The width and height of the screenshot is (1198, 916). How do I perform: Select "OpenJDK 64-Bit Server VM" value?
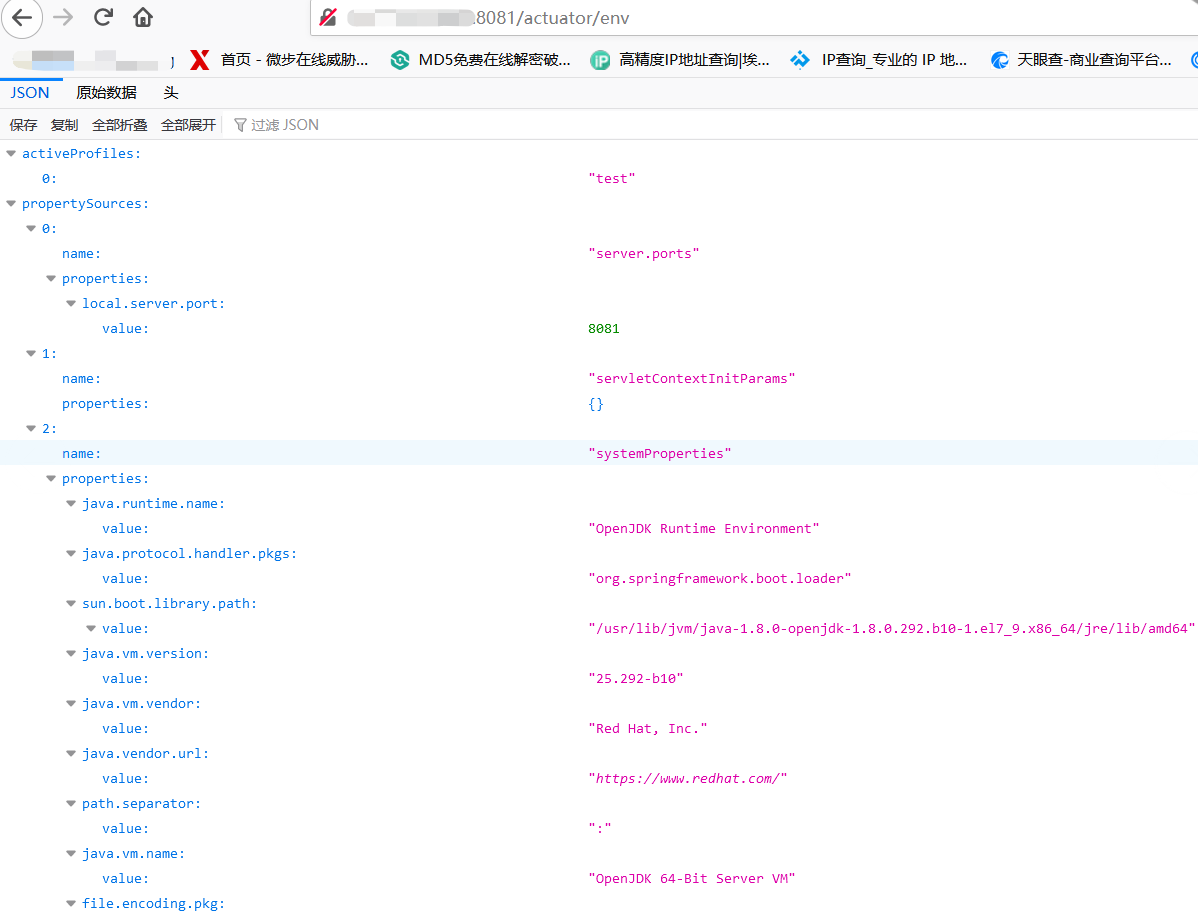691,879
